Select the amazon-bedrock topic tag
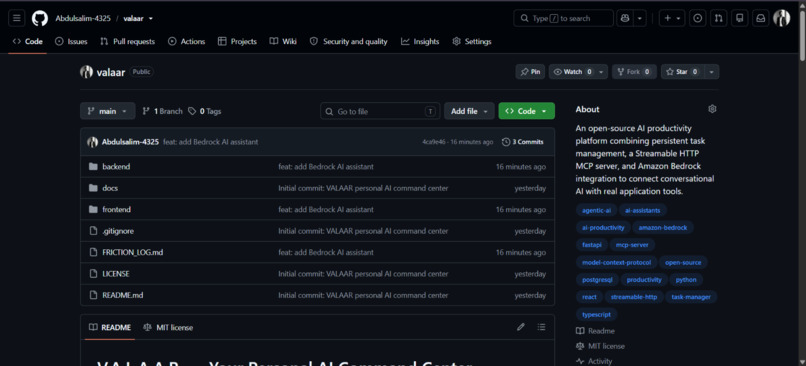The width and height of the screenshot is (806, 366). pos(663,228)
